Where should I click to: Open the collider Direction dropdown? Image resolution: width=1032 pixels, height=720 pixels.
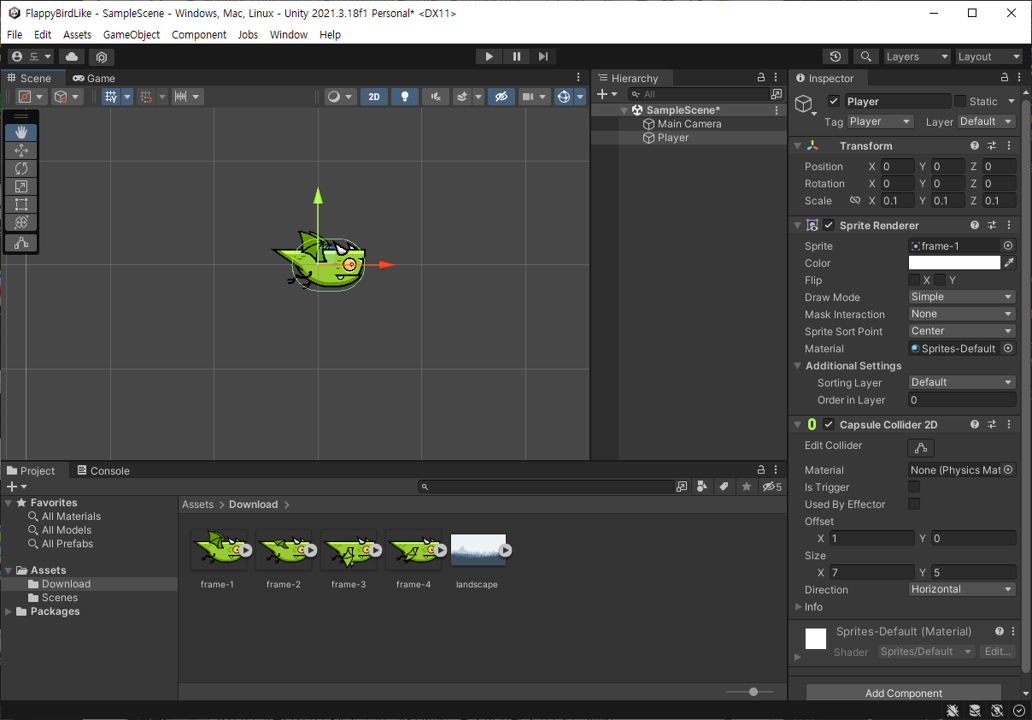pyautogui.click(x=962, y=590)
